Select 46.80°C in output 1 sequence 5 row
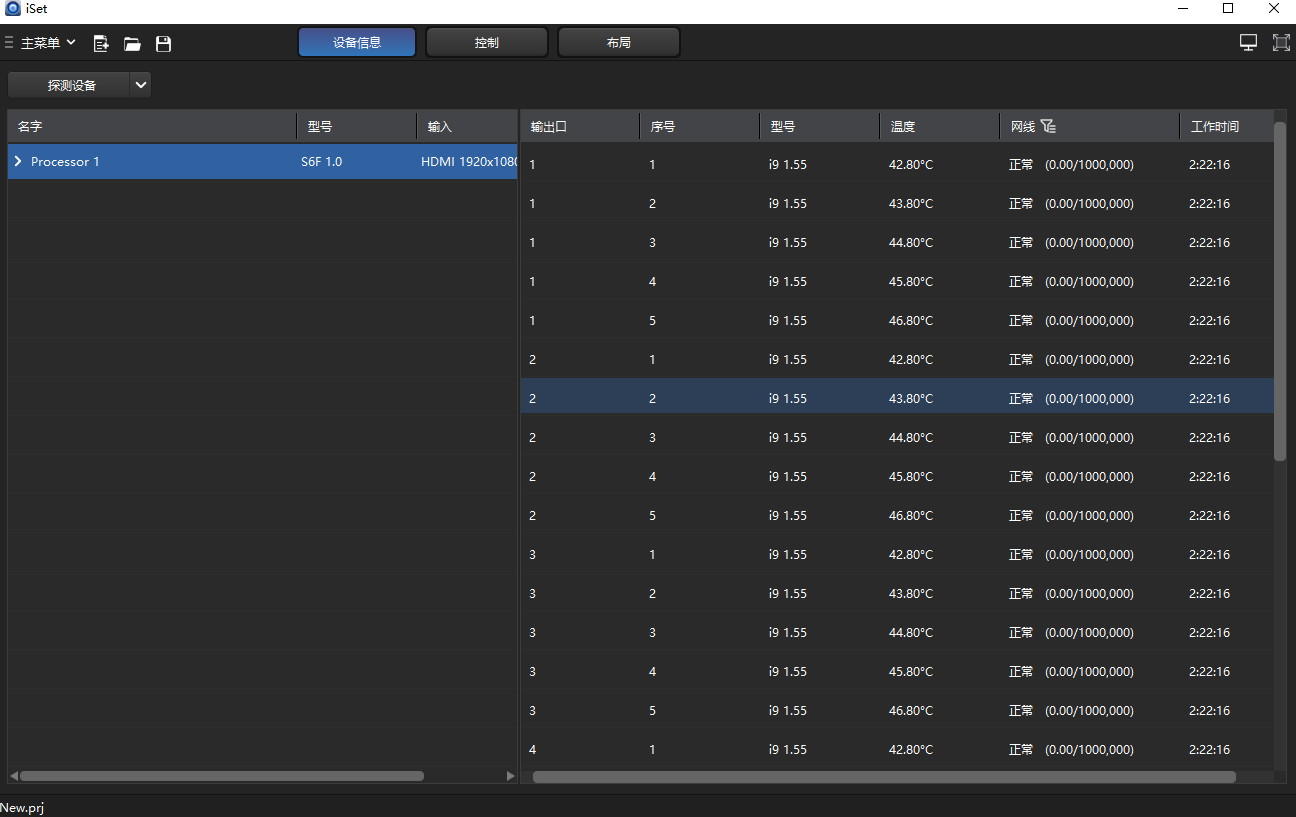This screenshot has width=1296, height=817. pos(911,320)
